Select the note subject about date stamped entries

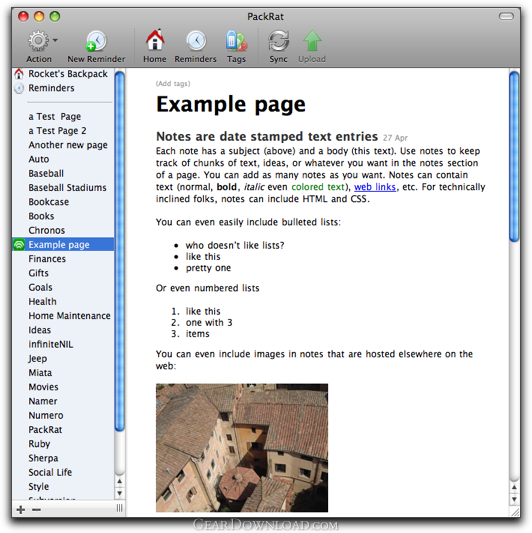click(x=267, y=137)
